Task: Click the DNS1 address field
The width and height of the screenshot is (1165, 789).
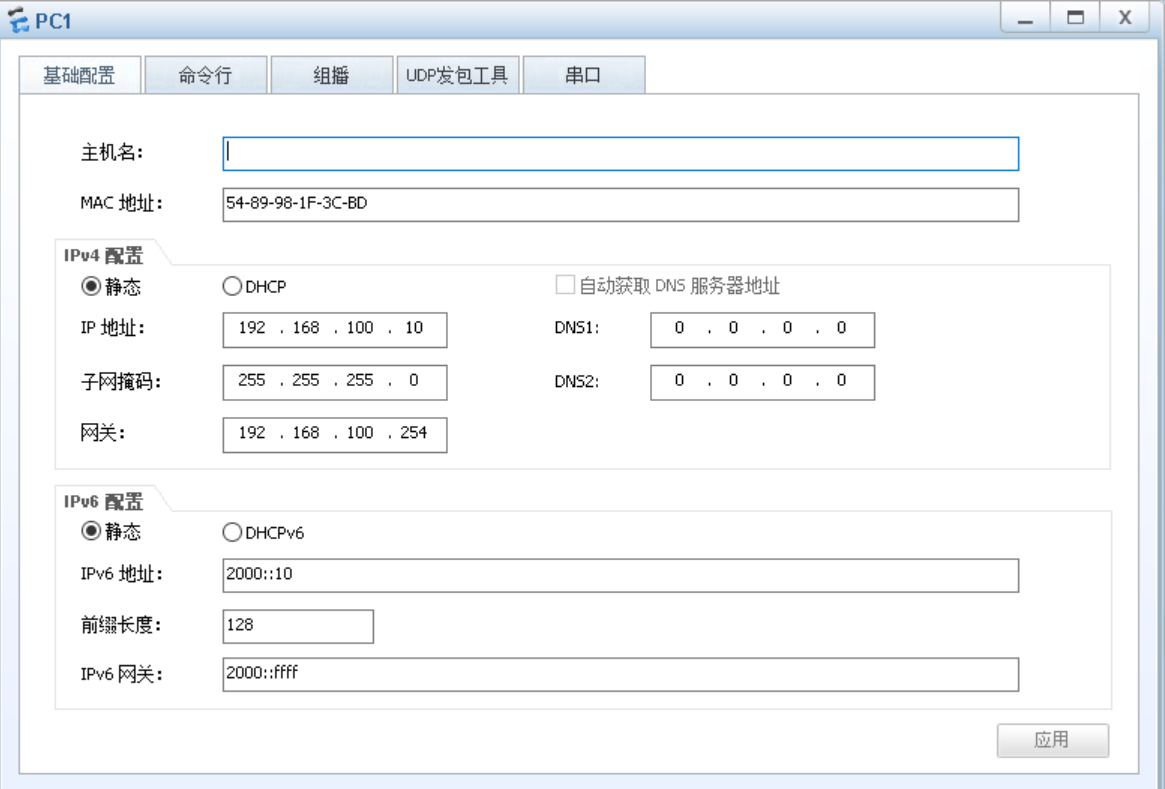Action: tap(765, 330)
